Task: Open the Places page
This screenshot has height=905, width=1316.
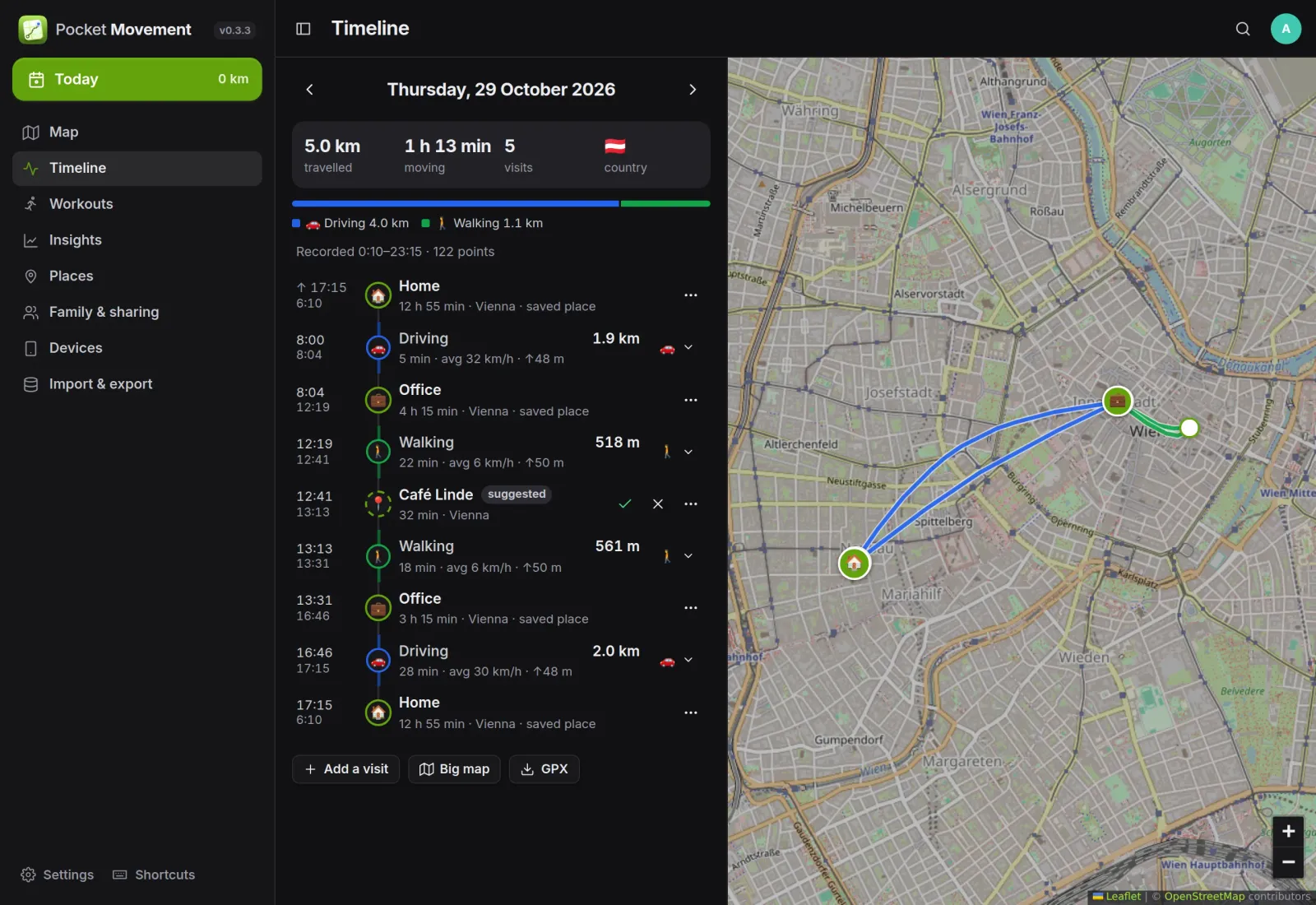Action: [x=137, y=276]
